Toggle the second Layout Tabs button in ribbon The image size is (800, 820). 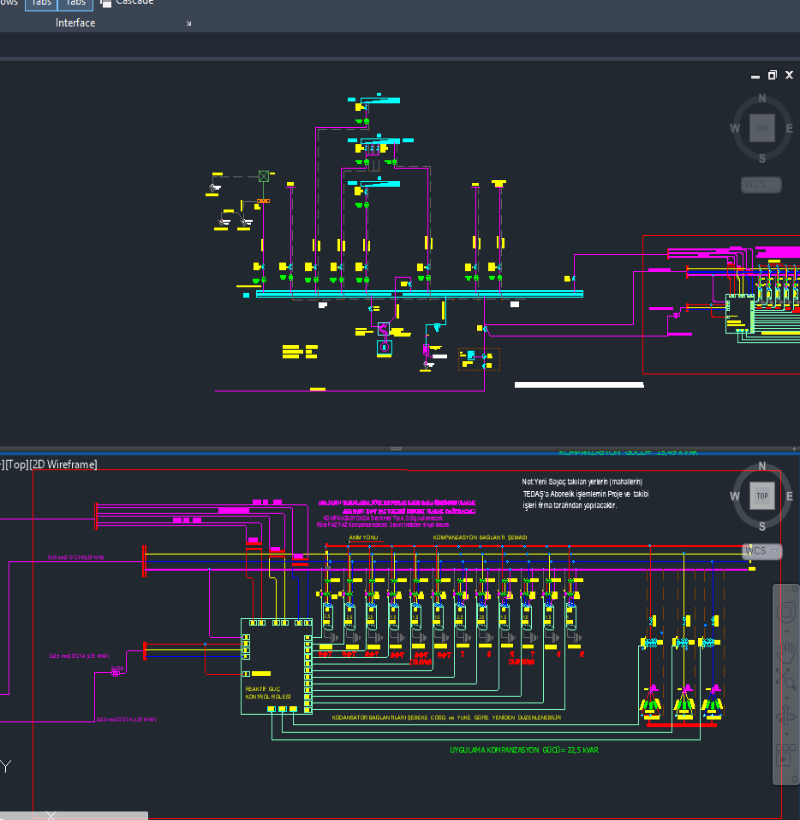pos(76,3)
